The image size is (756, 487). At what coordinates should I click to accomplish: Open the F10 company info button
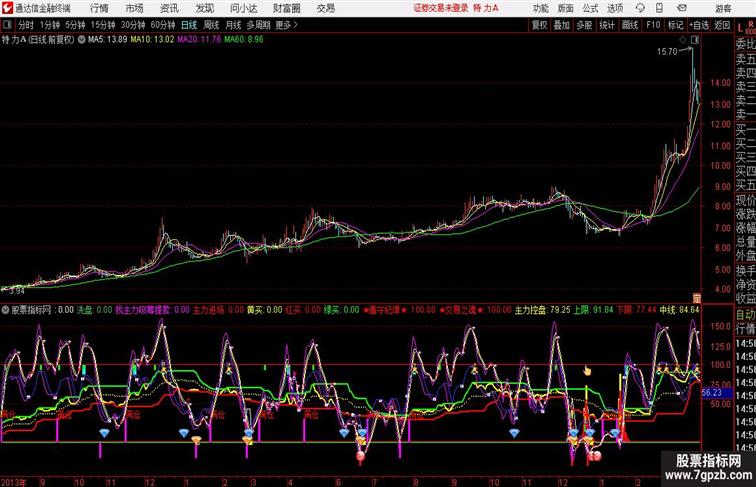click(x=653, y=25)
